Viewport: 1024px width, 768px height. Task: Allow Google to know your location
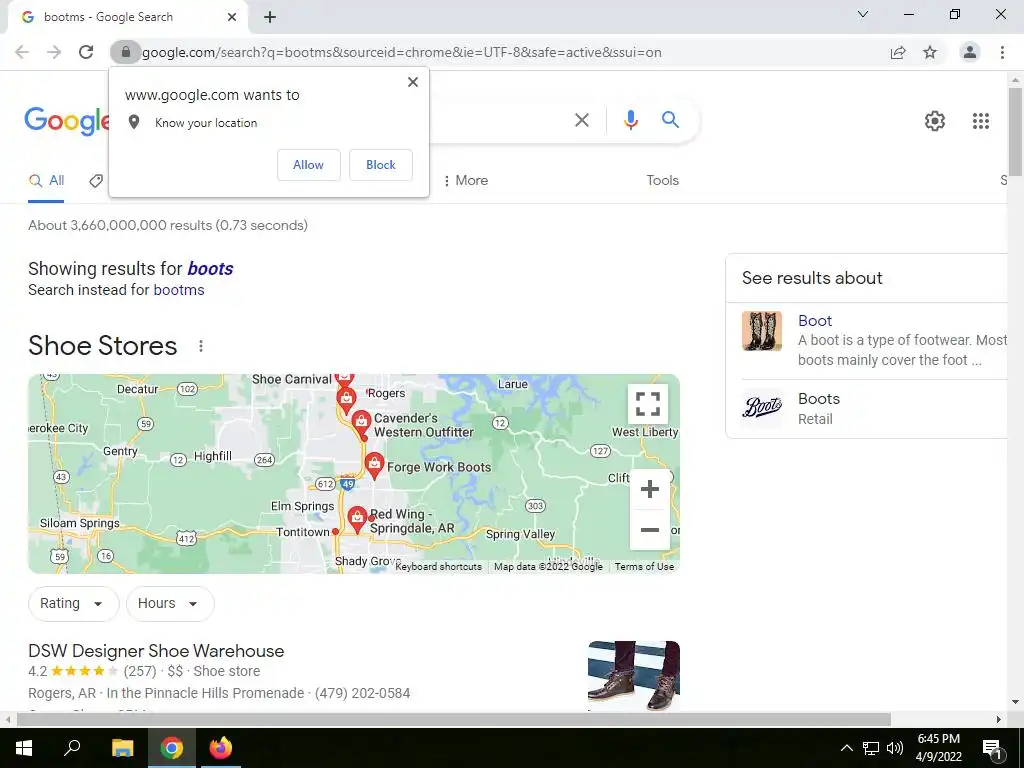tap(308, 165)
